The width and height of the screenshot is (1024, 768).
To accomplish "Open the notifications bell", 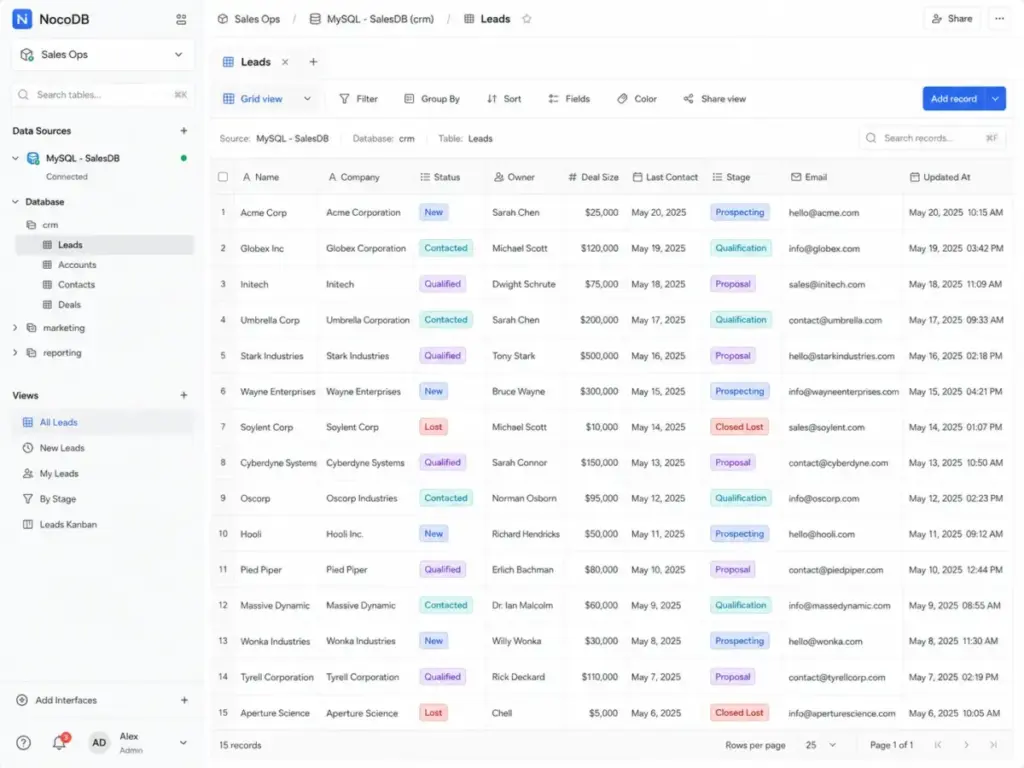I will [x=59, y=742].
